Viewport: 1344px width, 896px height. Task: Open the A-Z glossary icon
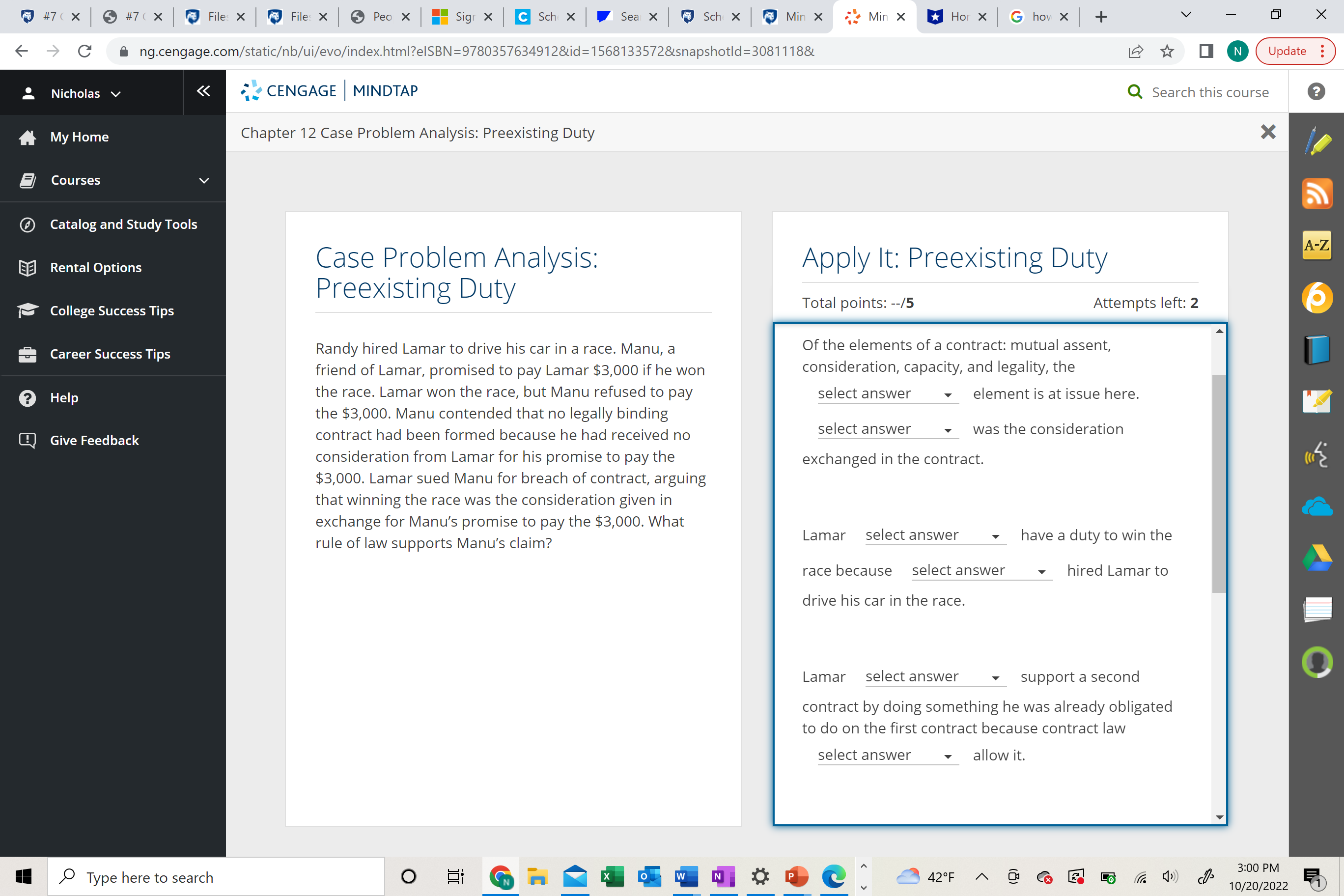click(1317, 246)
